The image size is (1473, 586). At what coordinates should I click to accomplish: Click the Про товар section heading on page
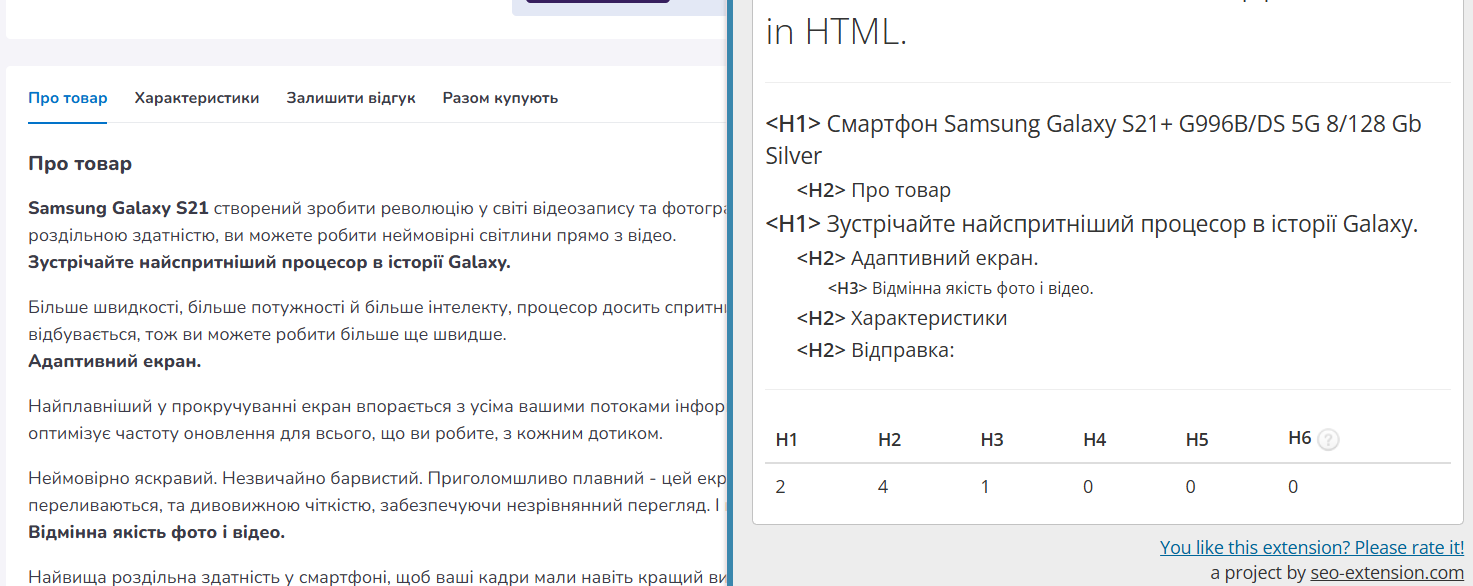80,163
